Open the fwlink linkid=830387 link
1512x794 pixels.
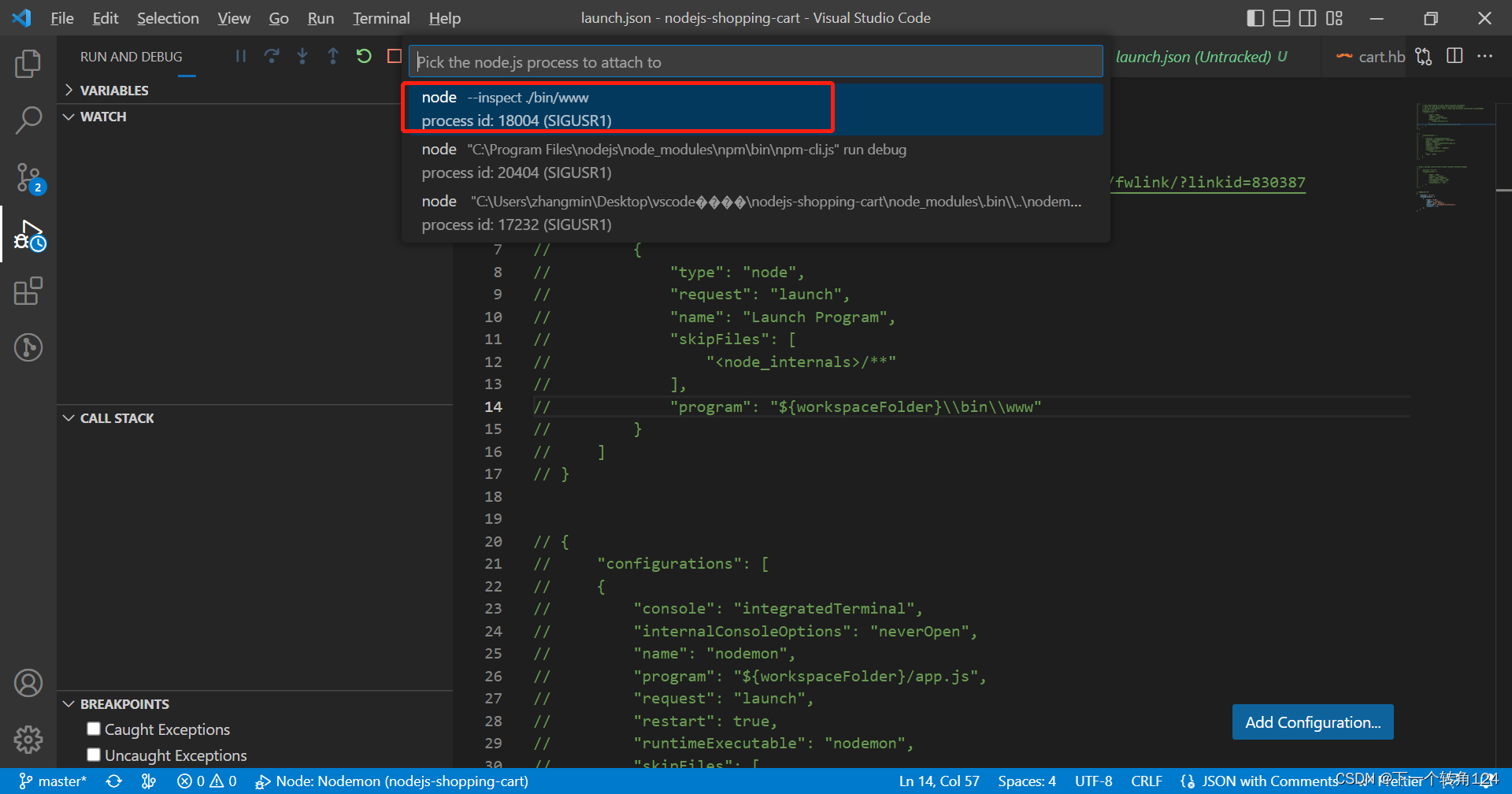coord(1207,182)
